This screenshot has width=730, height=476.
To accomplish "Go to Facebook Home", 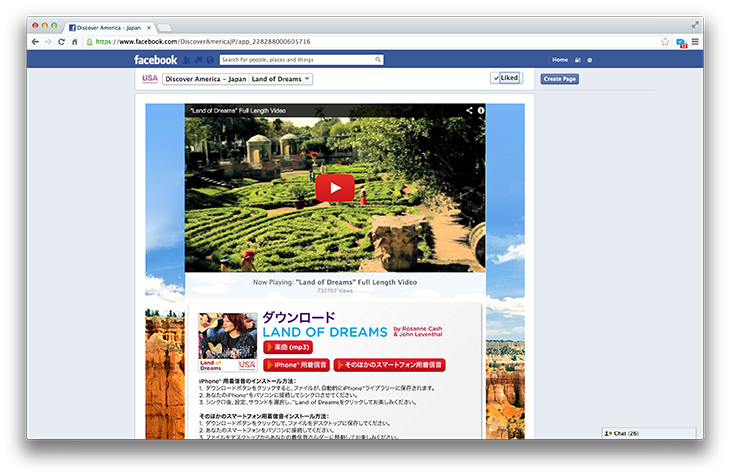I will (x=560, y=60).
